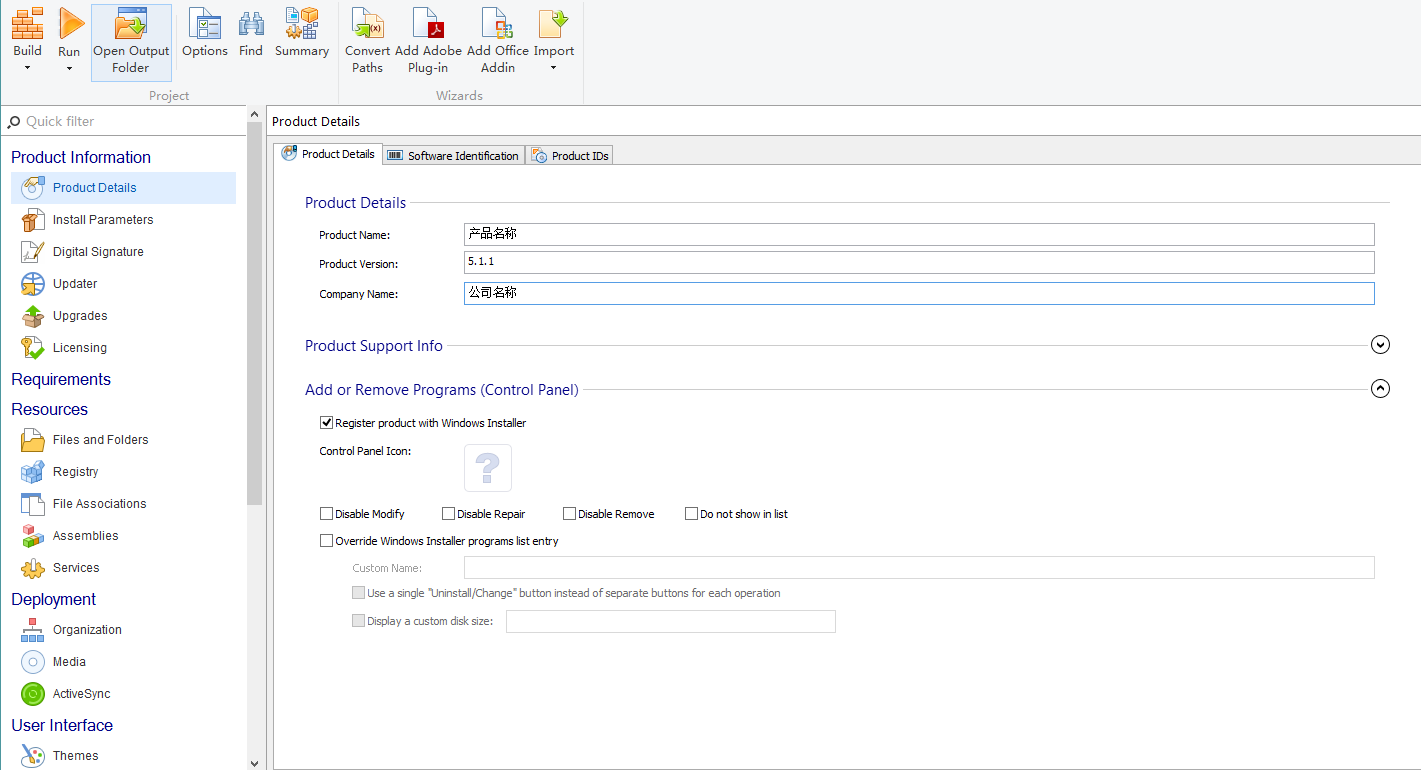Open Digital Signature page in sidebar
This screenshot has height=770, width=1421.
pos(98,252)
